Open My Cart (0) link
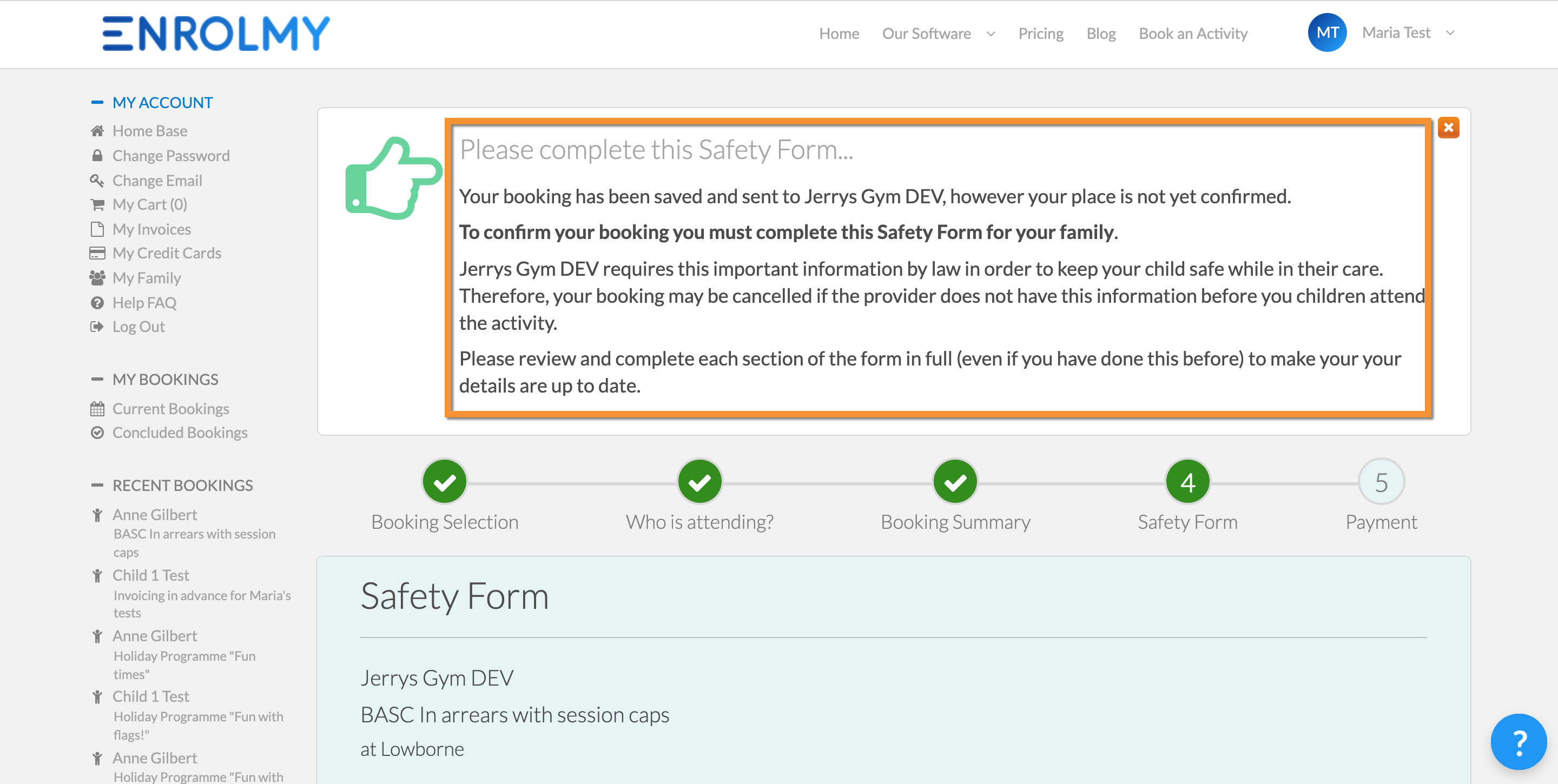1558x784 pixels. click(x=149, y=204)
